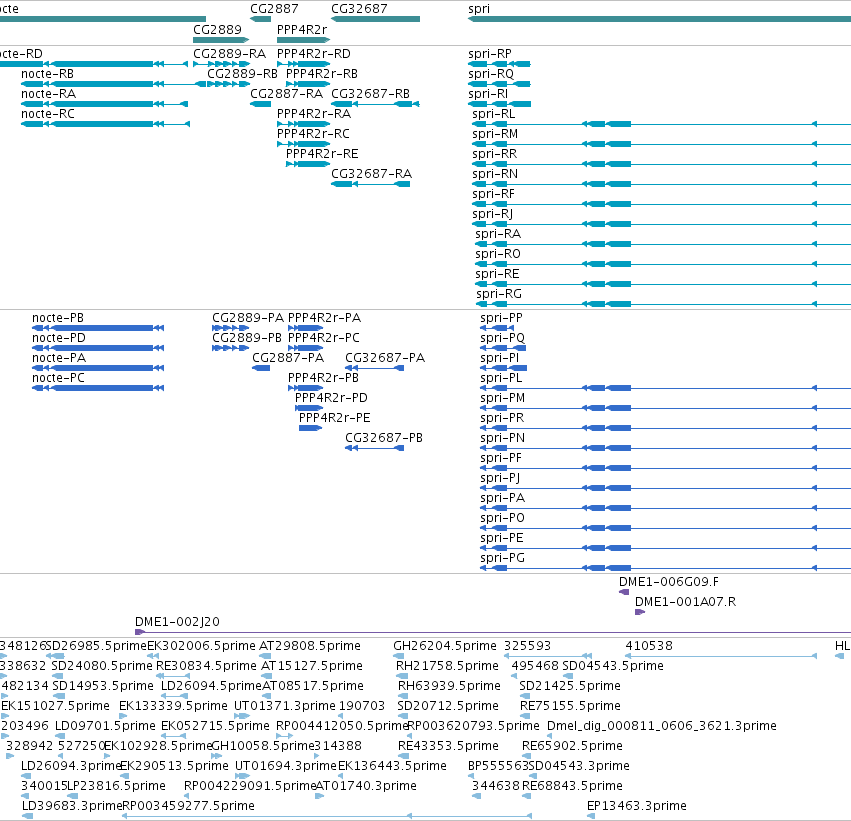Viewport: 851px width, 821px height.
Task: Open transcript nocte-RB
Action: click(47, 74)
